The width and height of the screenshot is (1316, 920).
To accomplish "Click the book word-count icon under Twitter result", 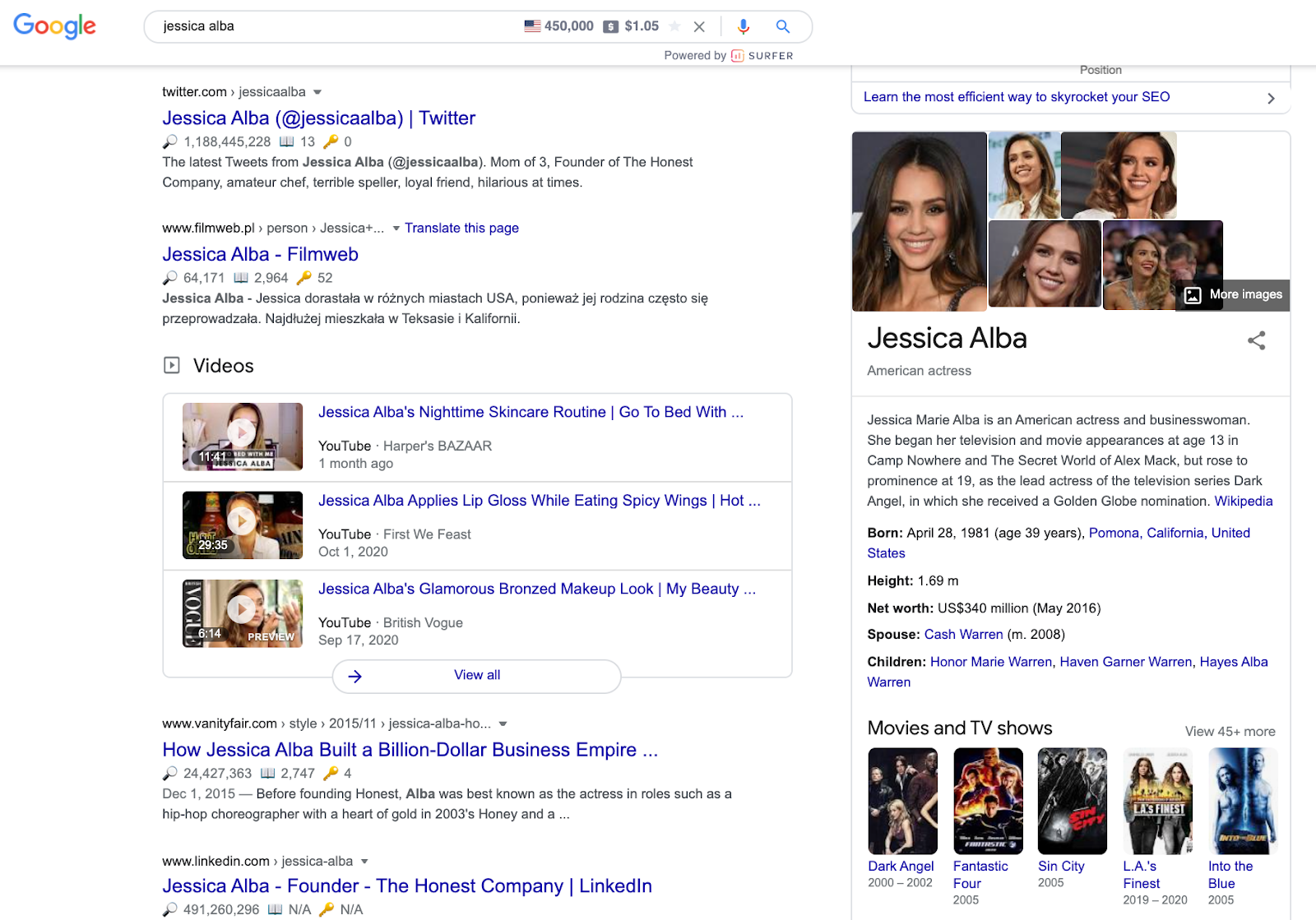I will pos(286,141).
